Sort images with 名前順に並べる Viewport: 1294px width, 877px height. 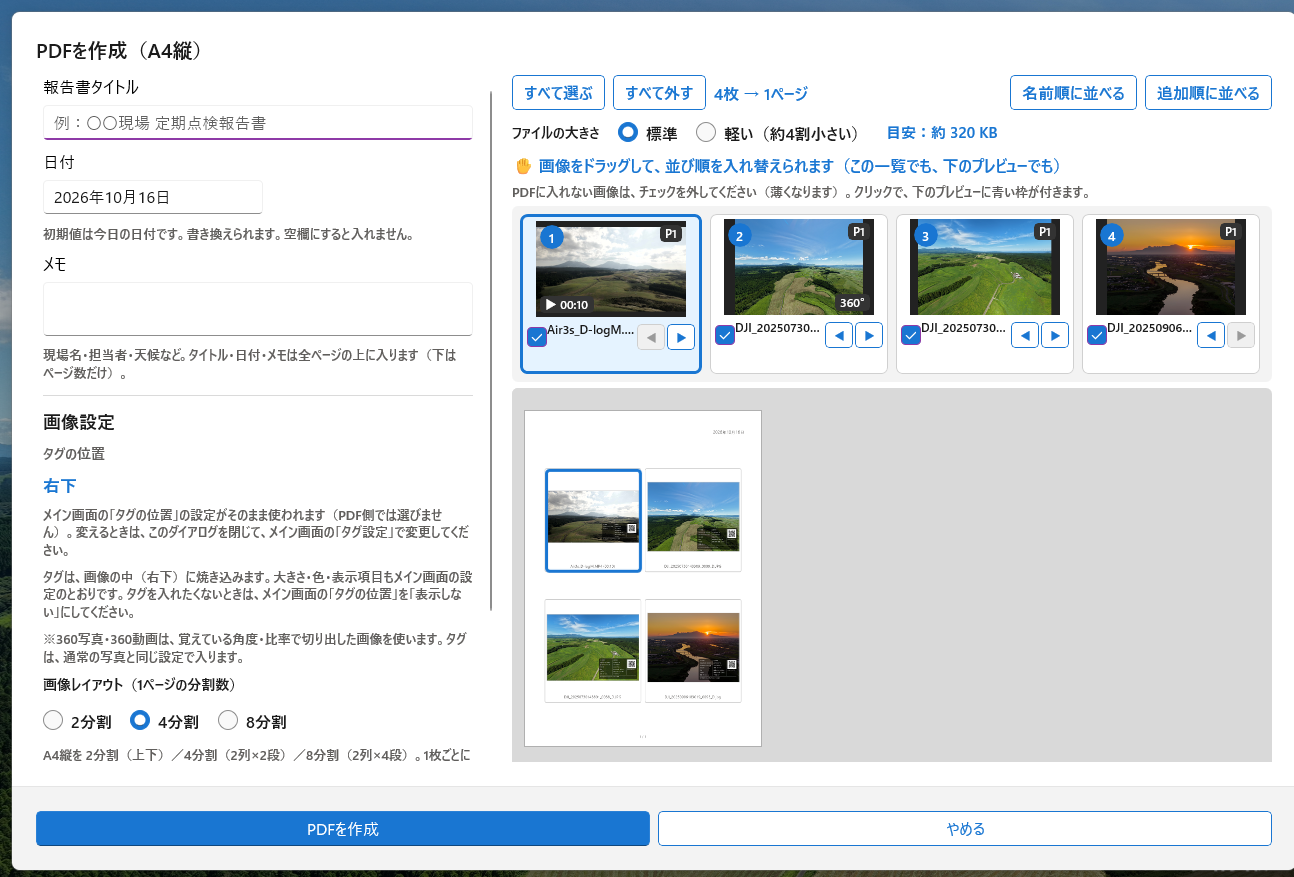(x=1074, y=93)
